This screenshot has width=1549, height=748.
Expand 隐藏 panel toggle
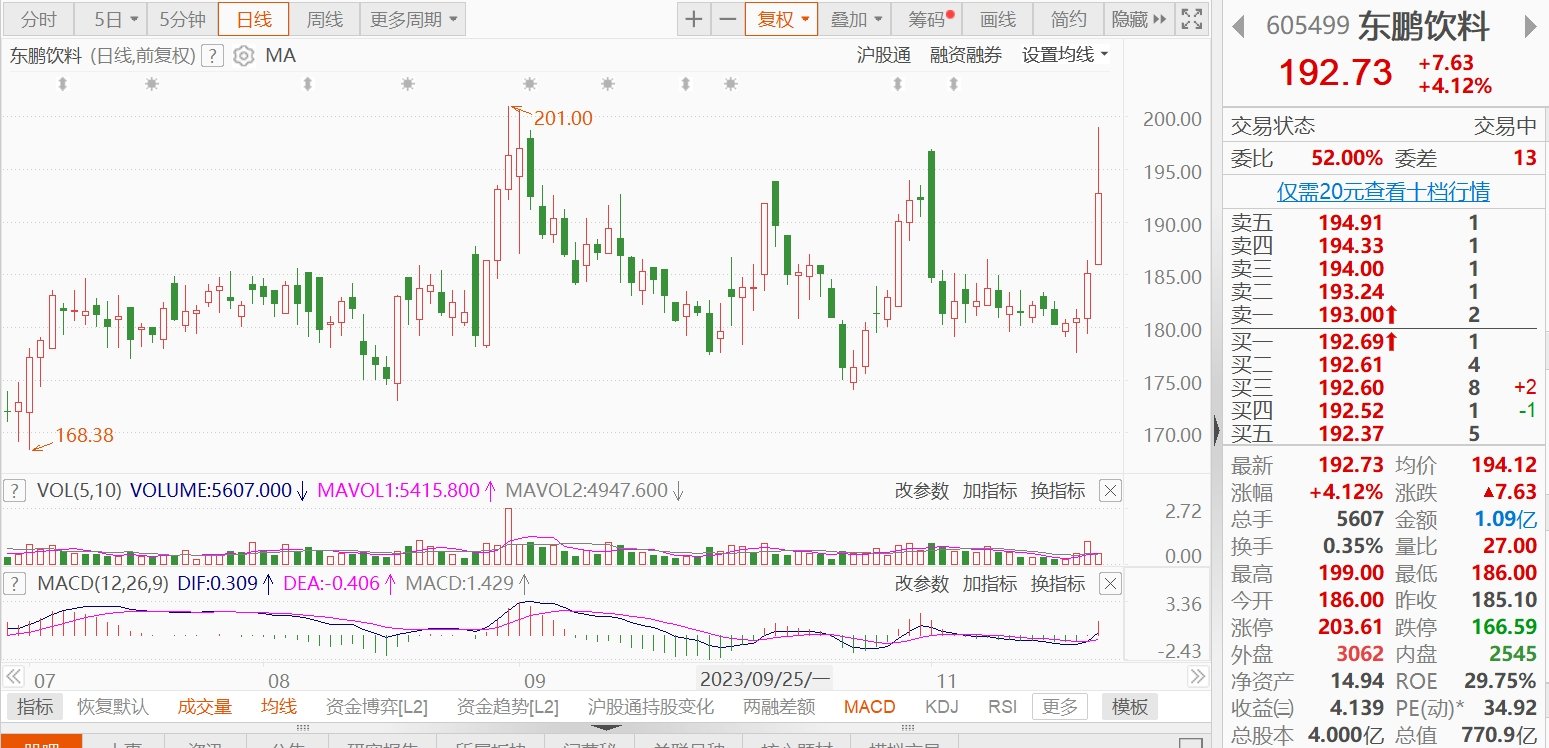point(1139,19)
